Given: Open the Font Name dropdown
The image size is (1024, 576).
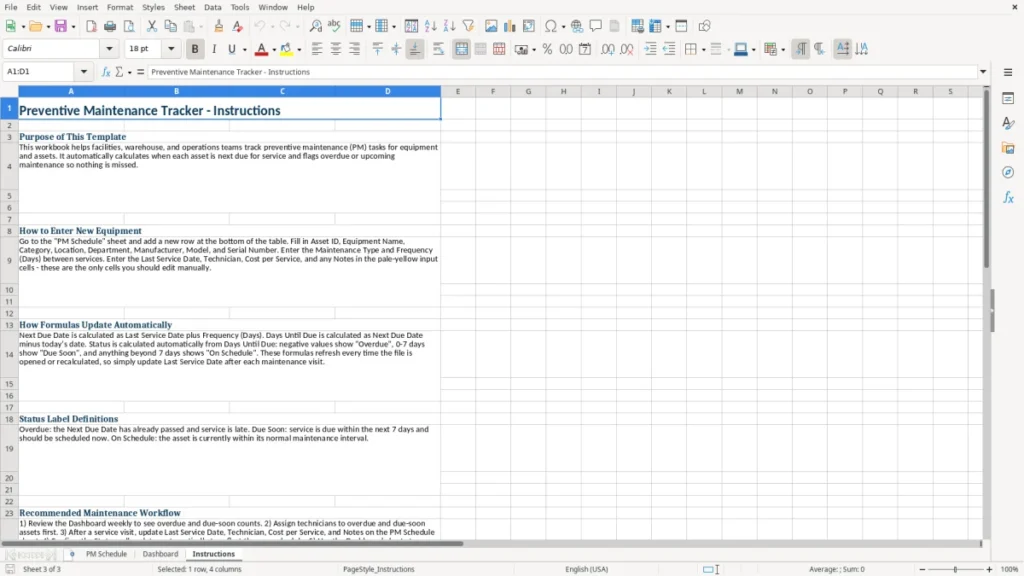Looking at the screenshot, I should tap(109, 48).
